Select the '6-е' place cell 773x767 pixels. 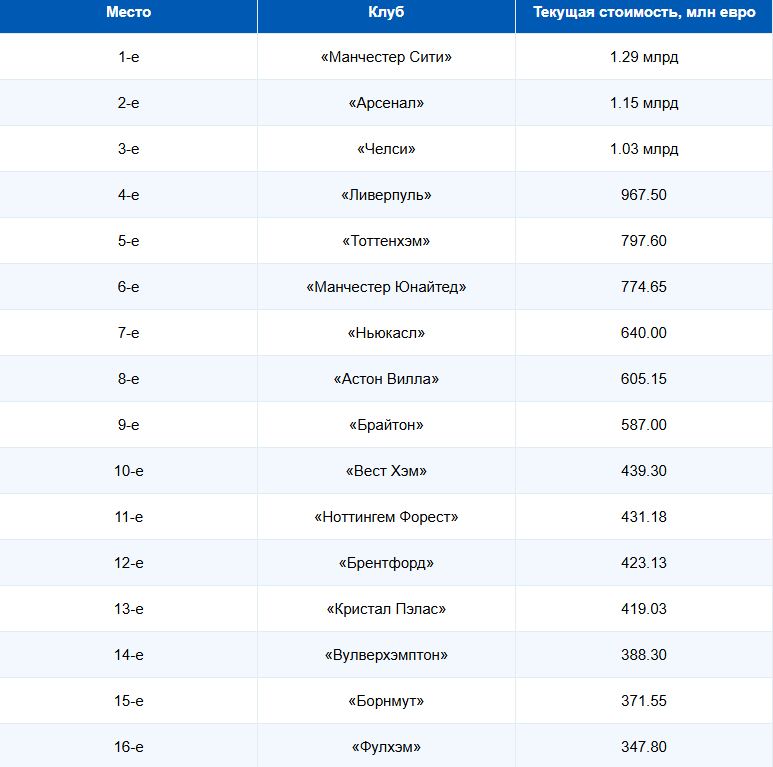tap(128, 286)
